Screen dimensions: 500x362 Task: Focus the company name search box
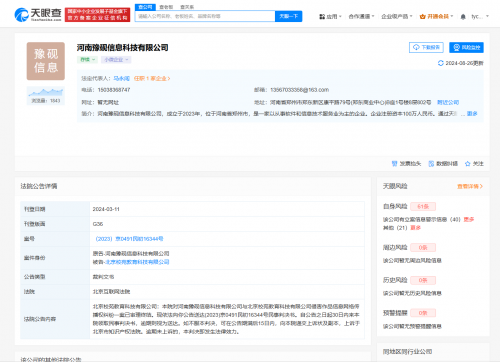click(x=205, y=16)
